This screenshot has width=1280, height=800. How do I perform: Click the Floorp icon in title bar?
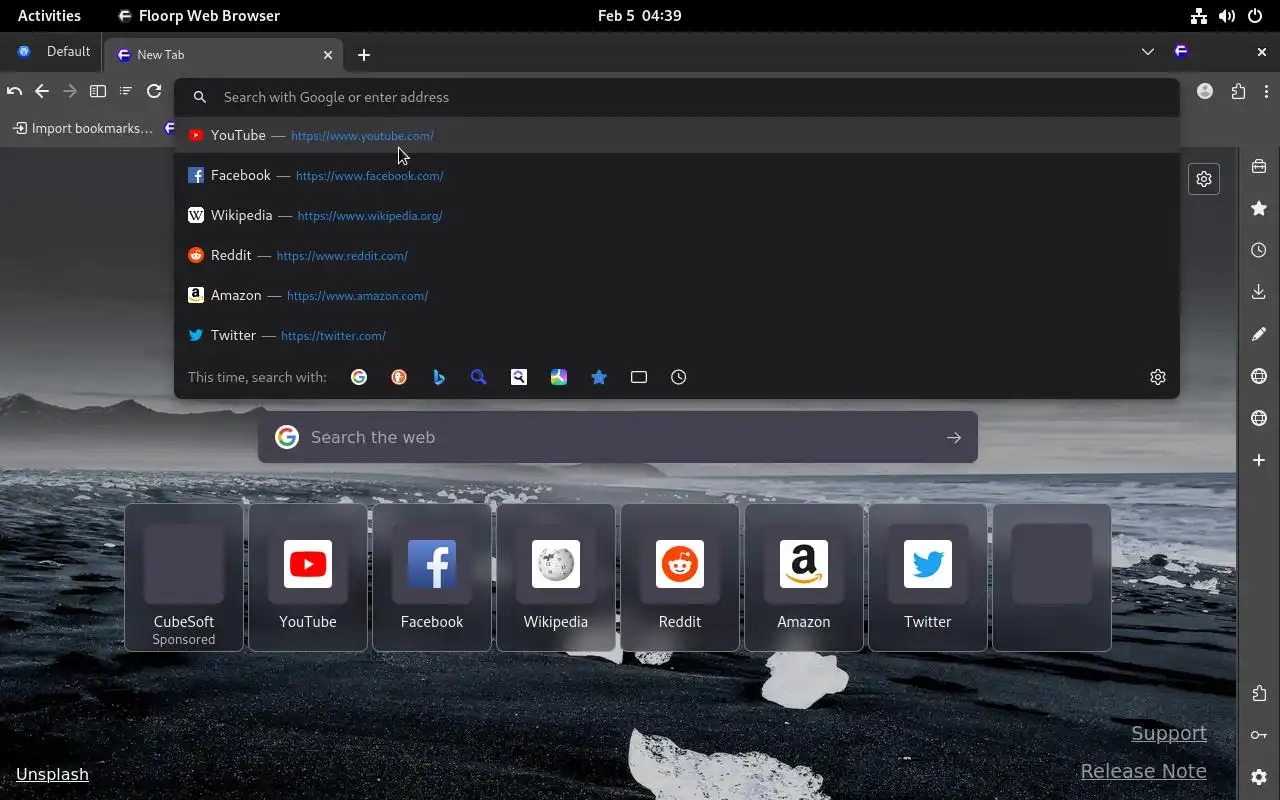pos(1181,51)
